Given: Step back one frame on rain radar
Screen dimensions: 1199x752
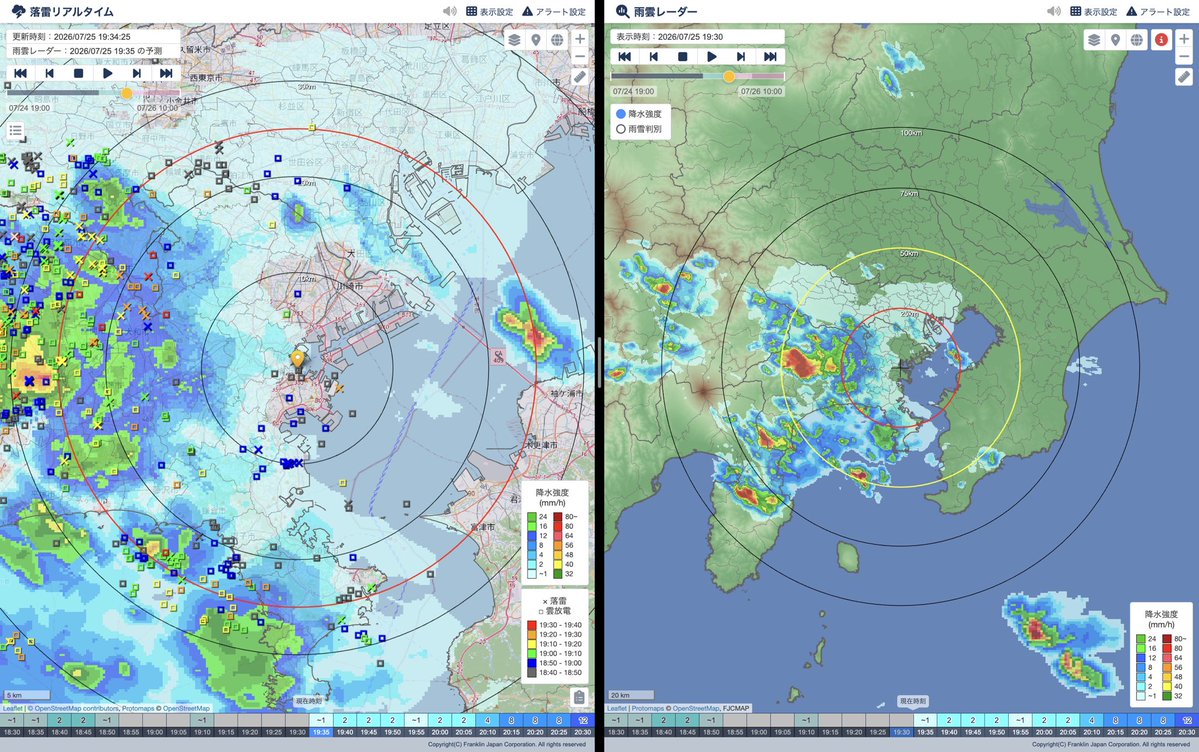Looking at the screenshot, I should pyautogui.click(x=653, y=57).
